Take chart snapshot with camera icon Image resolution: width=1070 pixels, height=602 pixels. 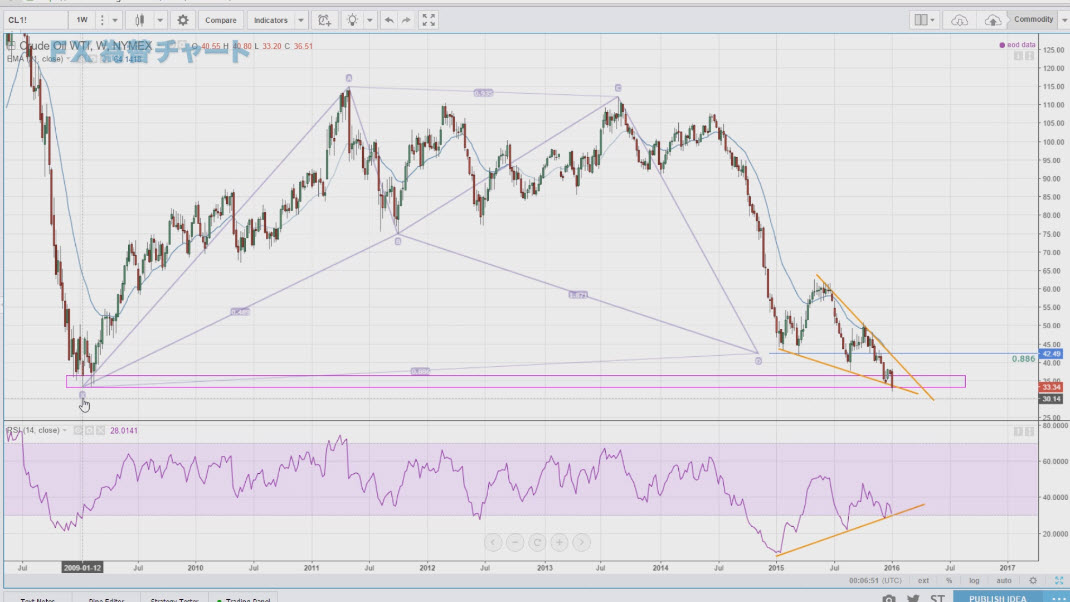[889, 598]
